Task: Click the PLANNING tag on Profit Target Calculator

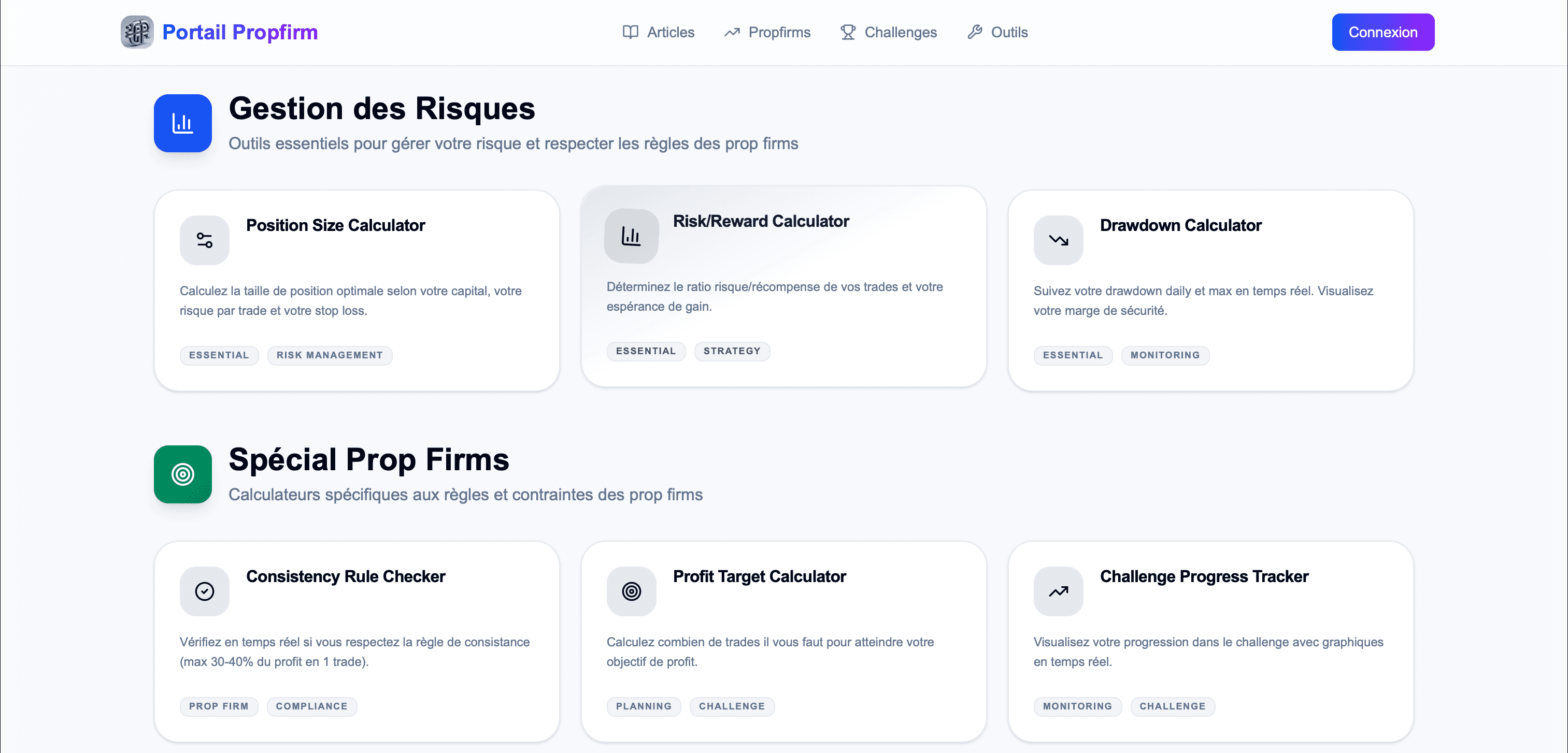Action: tap(644, 706)
